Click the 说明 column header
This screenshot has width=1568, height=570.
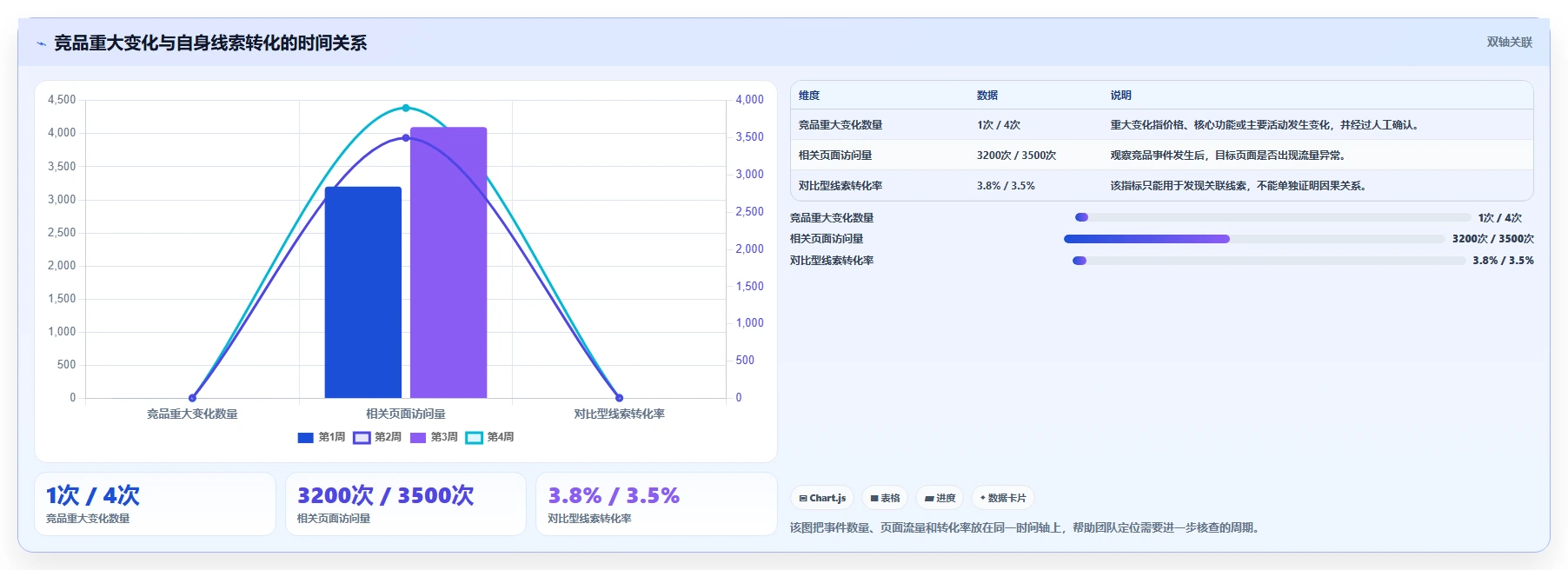(1120, 96)
